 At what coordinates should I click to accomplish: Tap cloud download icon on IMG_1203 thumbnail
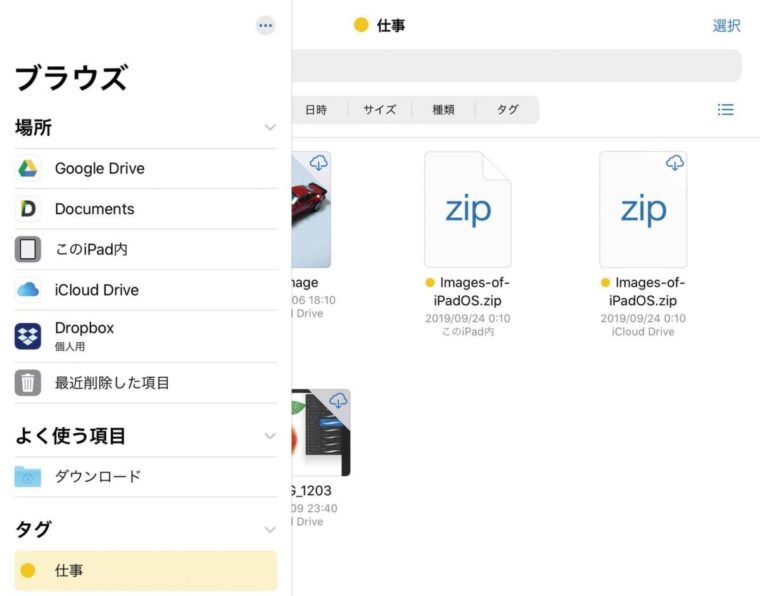click(x=338, y=400)
